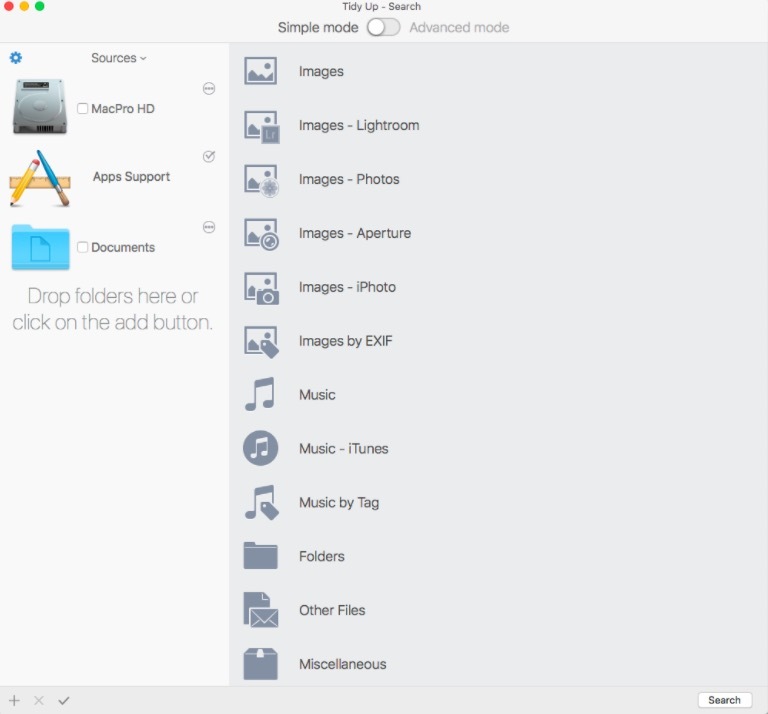Enable the MacPro HD checkbox
The width and height of the screenshot is (768, 714).
pyautogui.click(x=83, y=109)
